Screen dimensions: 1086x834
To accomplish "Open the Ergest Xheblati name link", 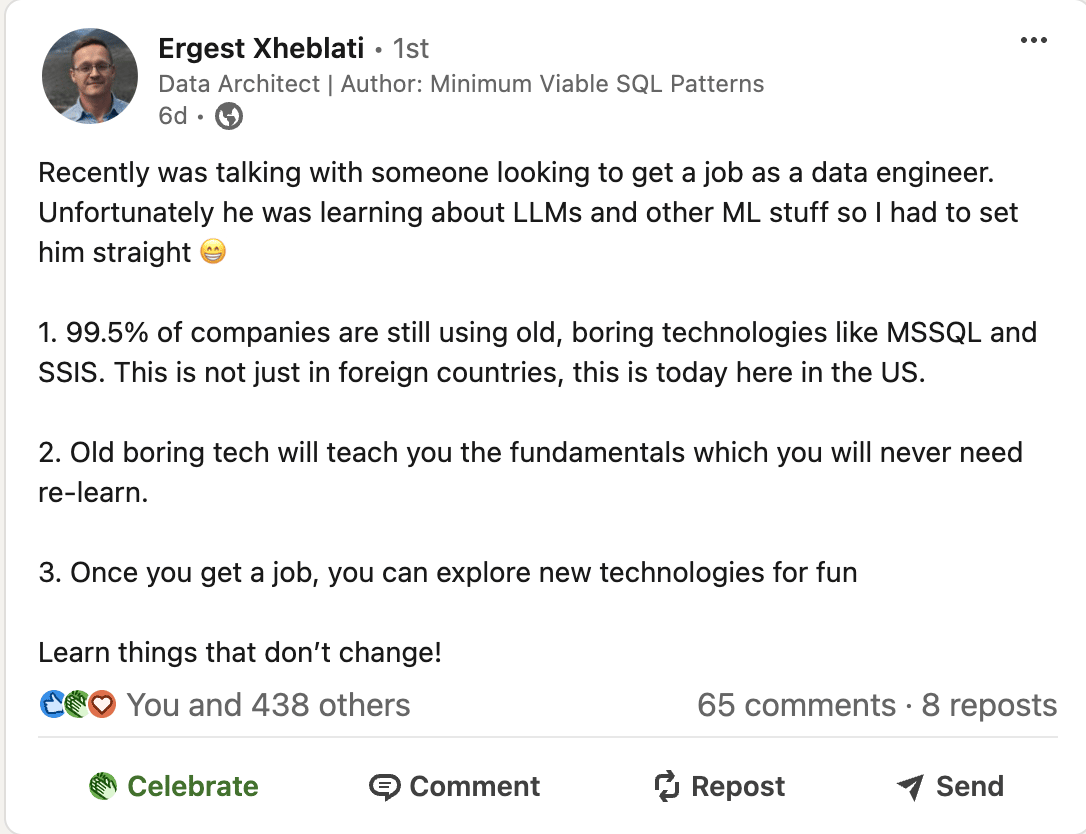I will (x=261, y=48).
